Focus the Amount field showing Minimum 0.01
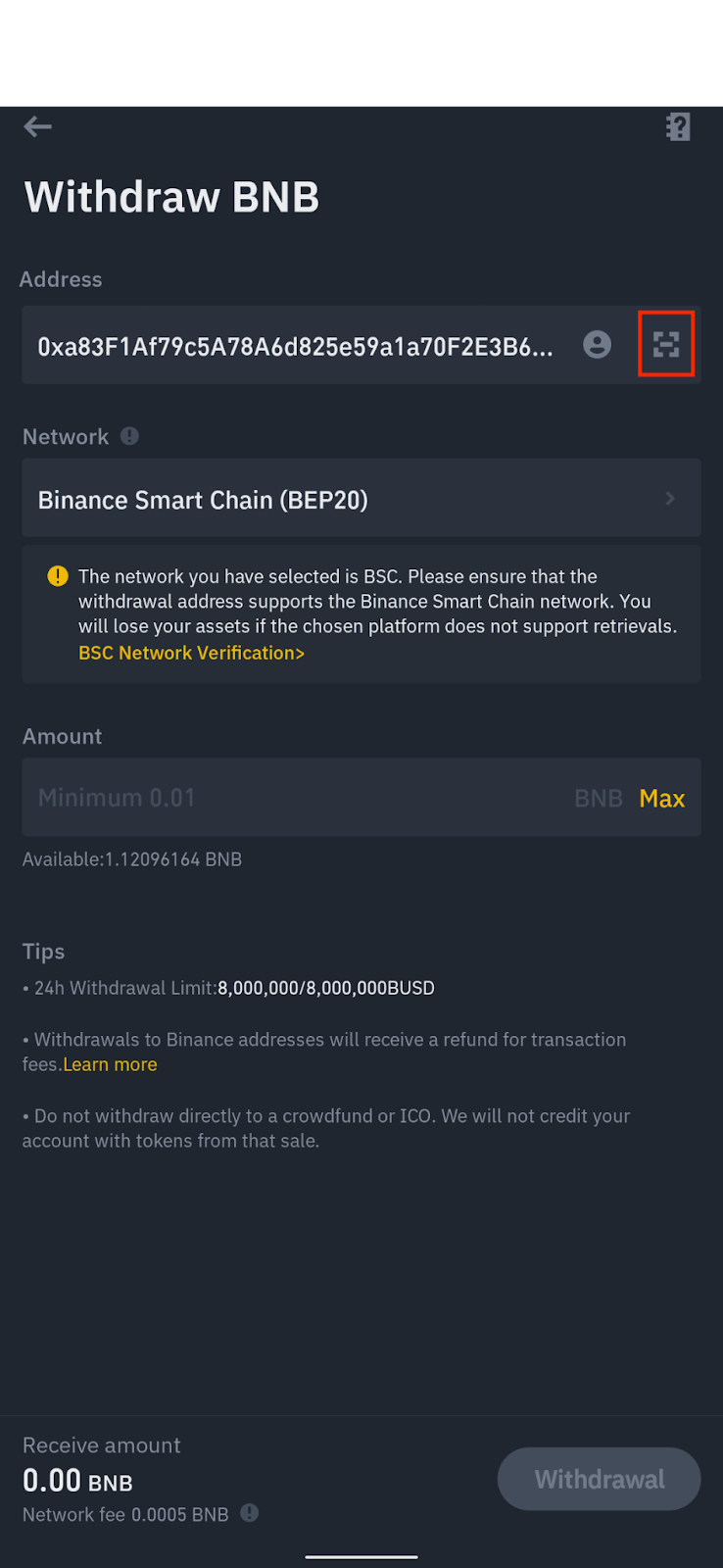 coord(294,798)
